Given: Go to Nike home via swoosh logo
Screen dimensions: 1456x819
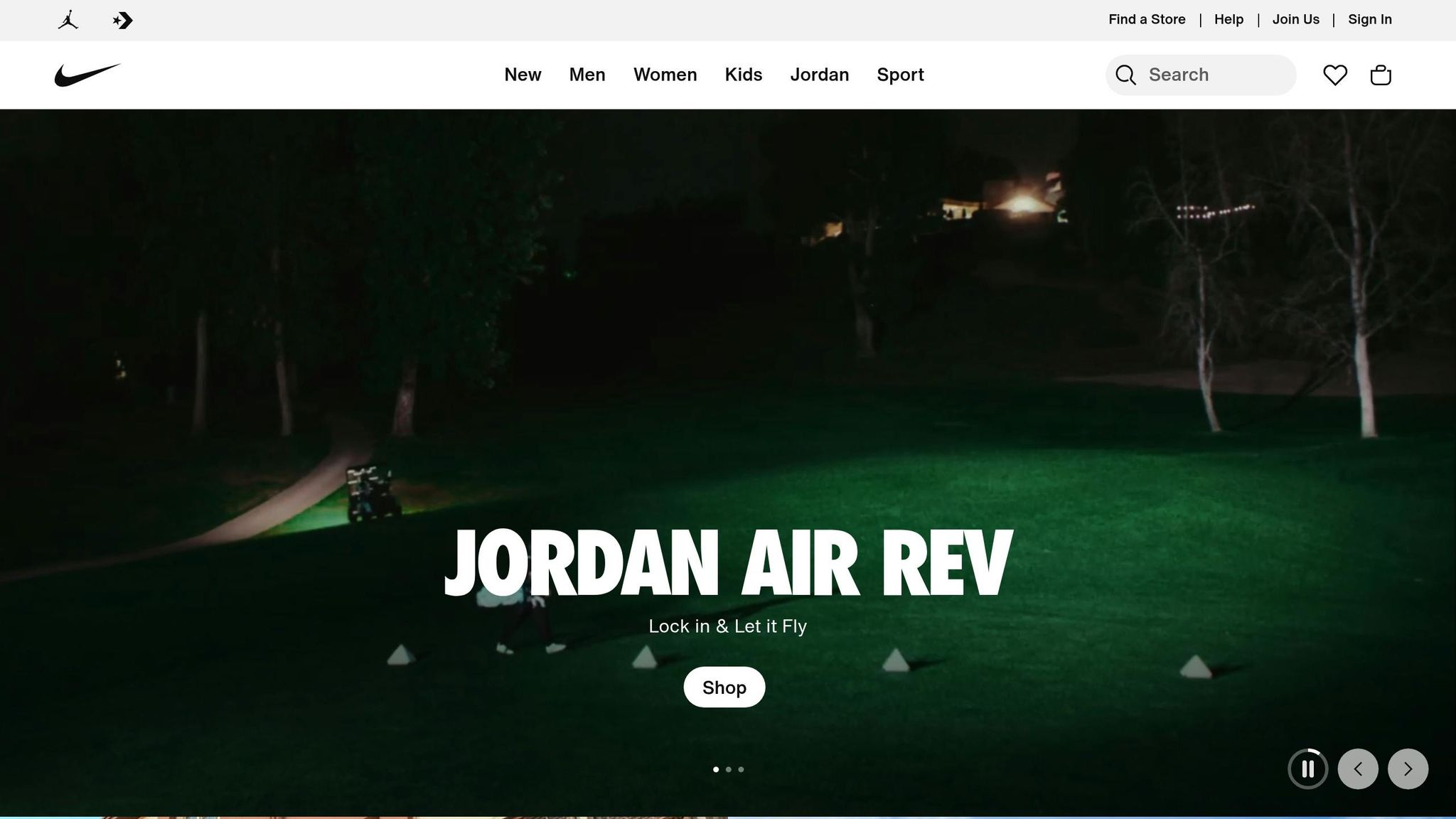Looking at the screenshot, I should (x=87, y=75).
